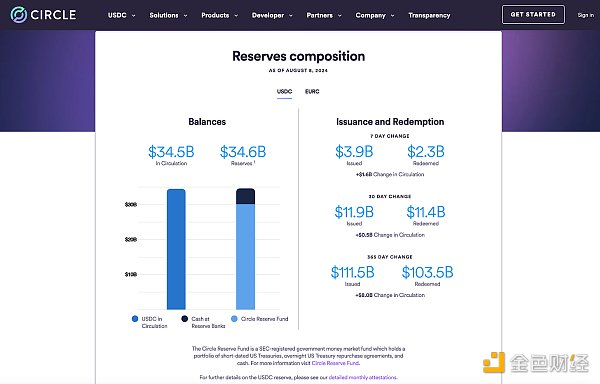Select the USDC reserves tab
Image resolution: width=600 pixels, height=384 pixels.
pos(284,91)
